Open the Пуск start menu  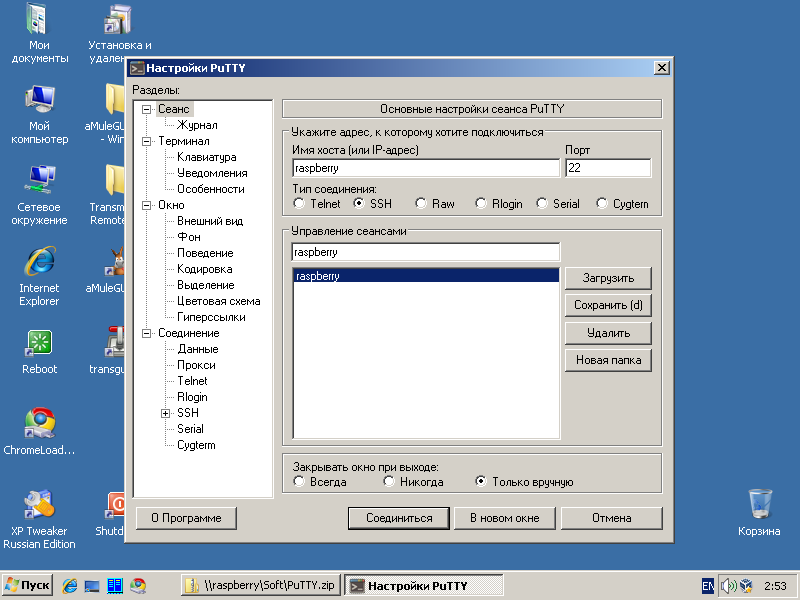[28, 585]
